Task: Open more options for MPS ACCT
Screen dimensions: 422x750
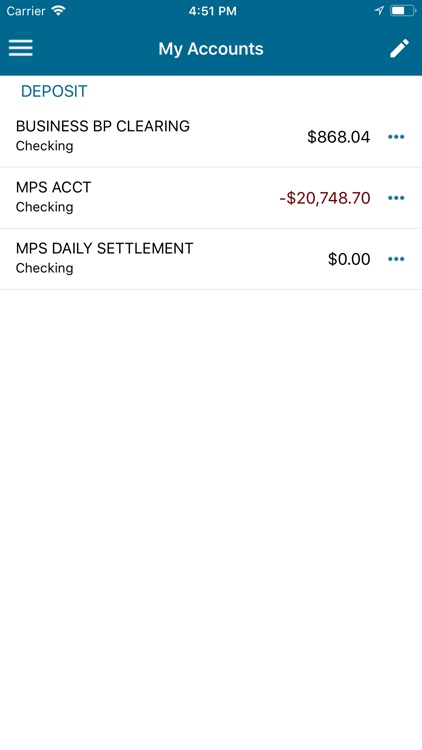Action: (x=396, y=198)
